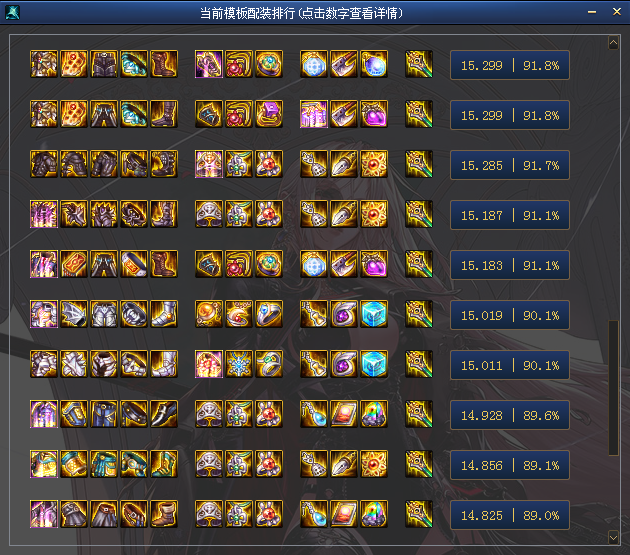
Task: Click the scroll up arrow
Action: point(613,42)
